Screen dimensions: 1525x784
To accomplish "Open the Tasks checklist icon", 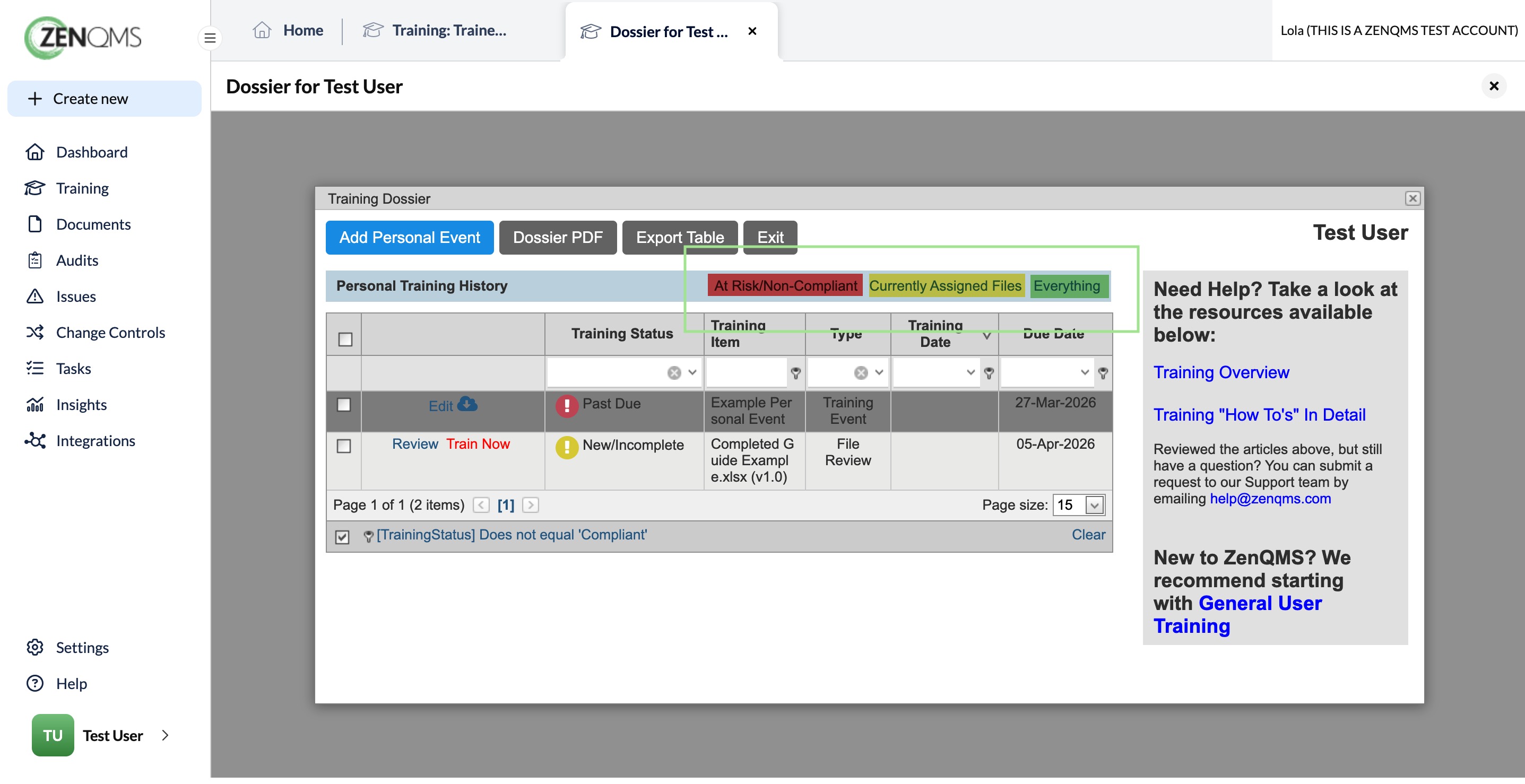I will point(35,369).
